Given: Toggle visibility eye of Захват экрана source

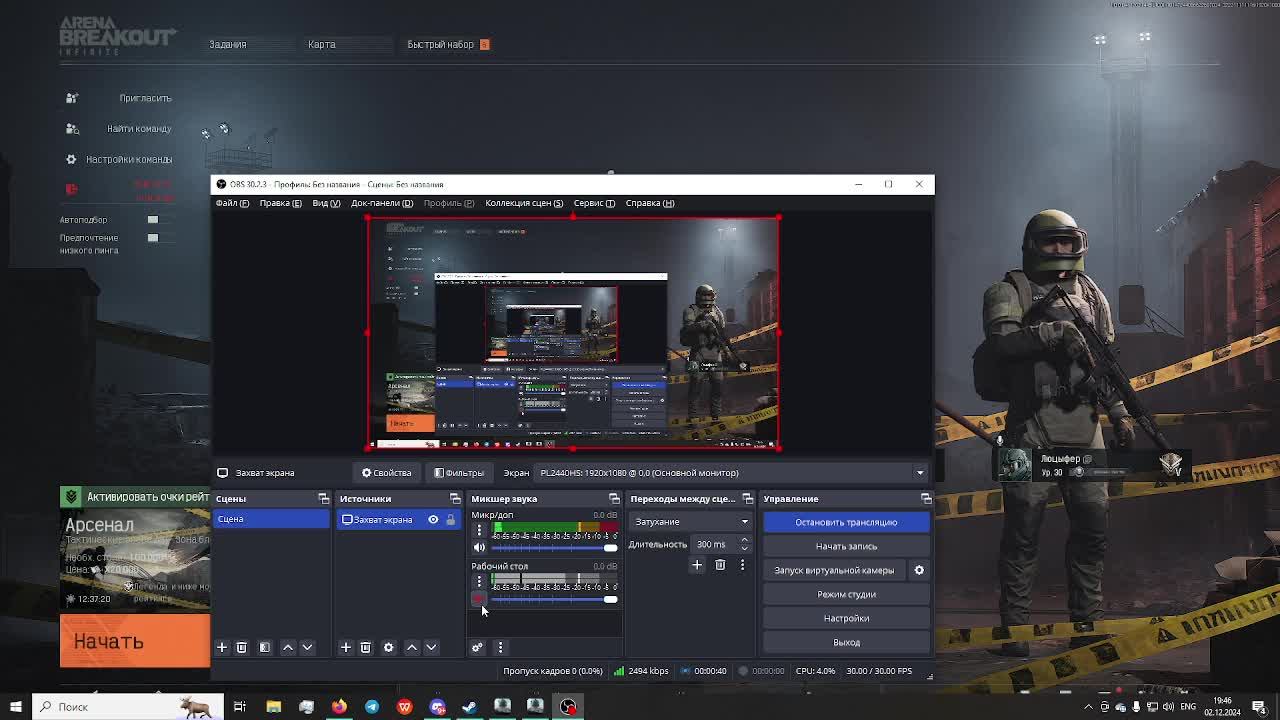Looking at the screenshot, I should click(433, 519).
